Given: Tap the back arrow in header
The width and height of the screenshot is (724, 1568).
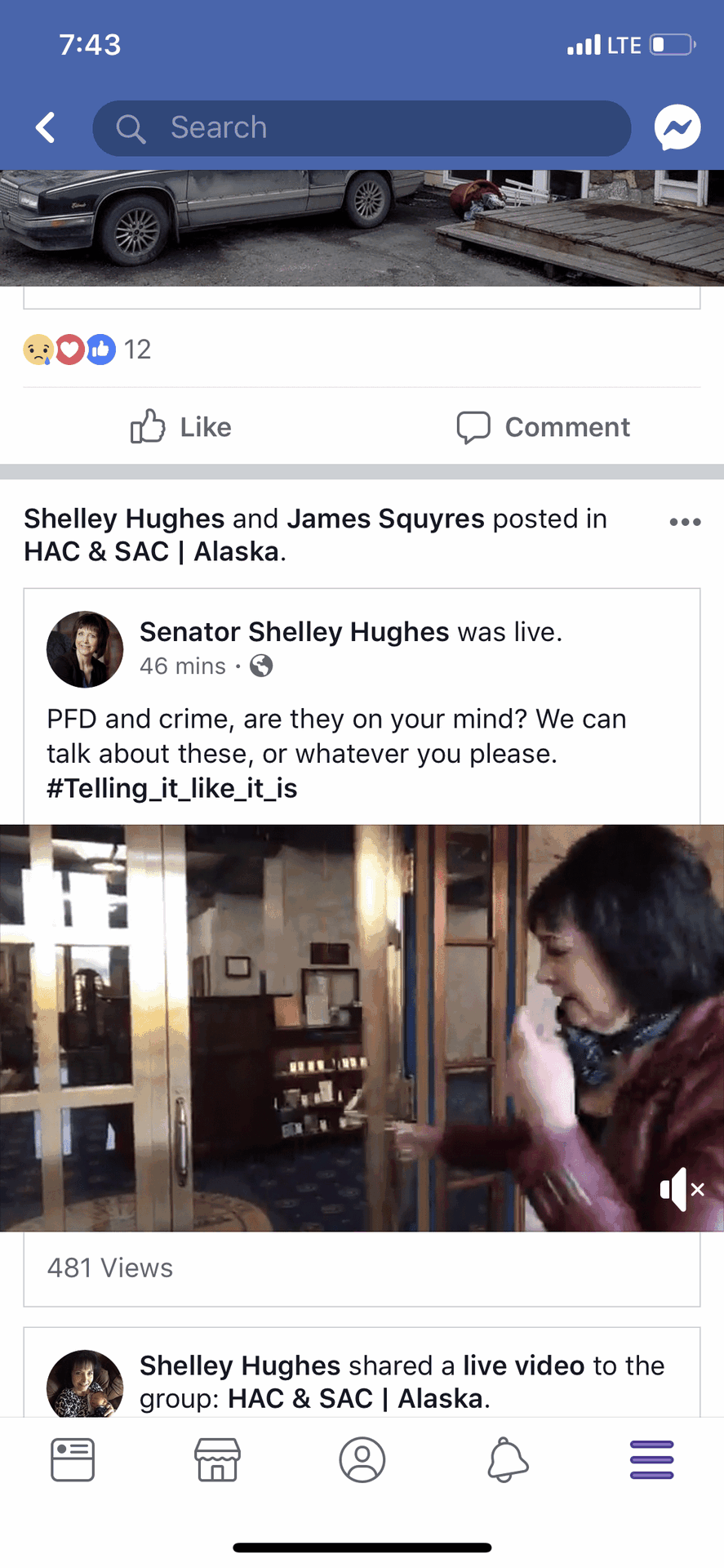Looking at the screenshot, I should click(x=46, y=127).
